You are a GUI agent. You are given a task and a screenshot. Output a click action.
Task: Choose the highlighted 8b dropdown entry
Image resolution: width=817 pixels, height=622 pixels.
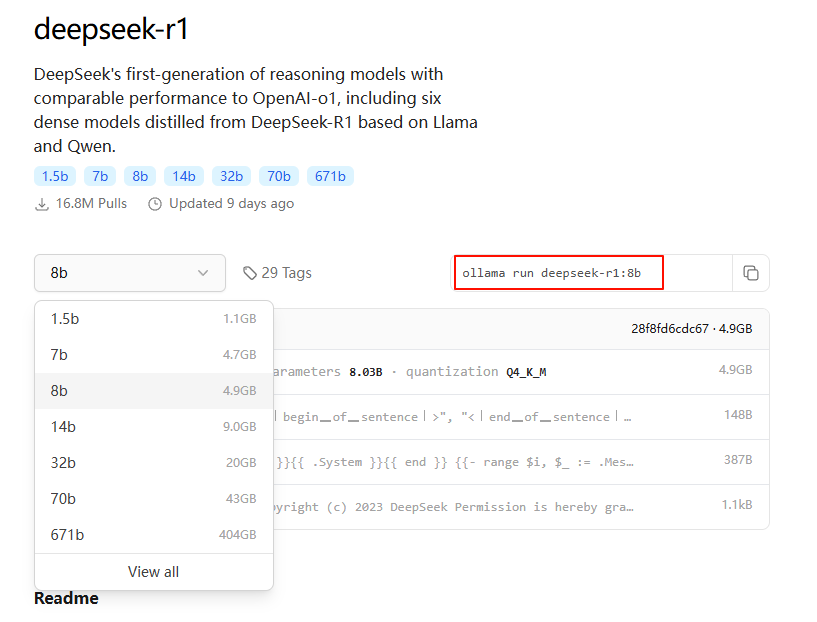pos(153,391)
